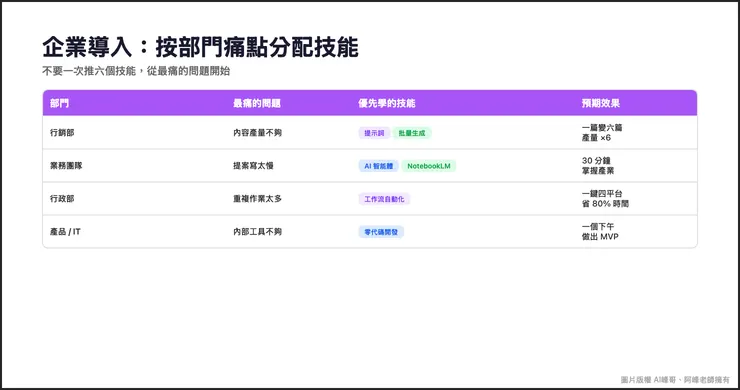Viewport: 740px width, 390px height.
Task: Click the slide title 企業導入：按部門痛點分配技能
Action: (x=200, y=47)
